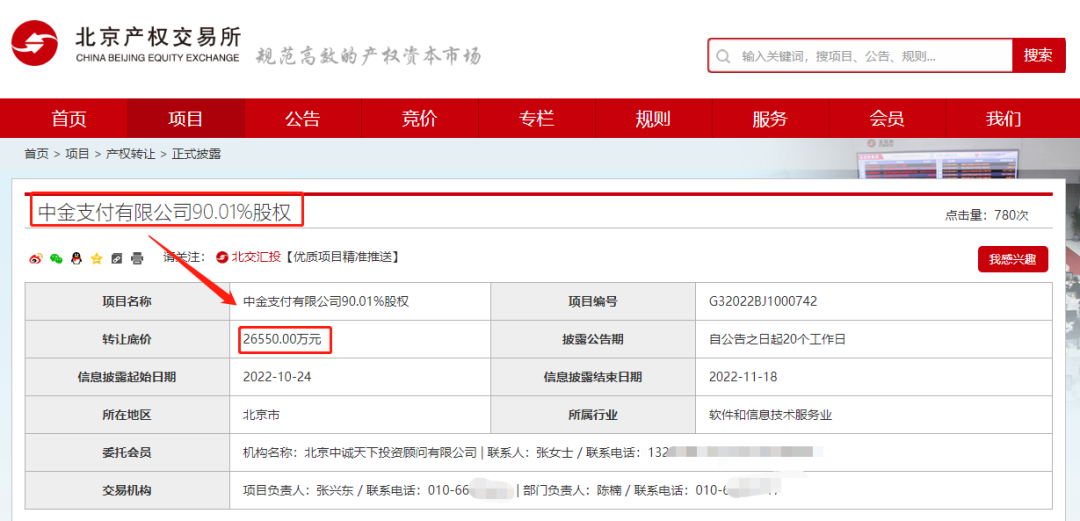Image resolution: width=1080 pixels, height=521 pixels.
Task: Open the 公告 menu item
Action: [x=302, y=119]
